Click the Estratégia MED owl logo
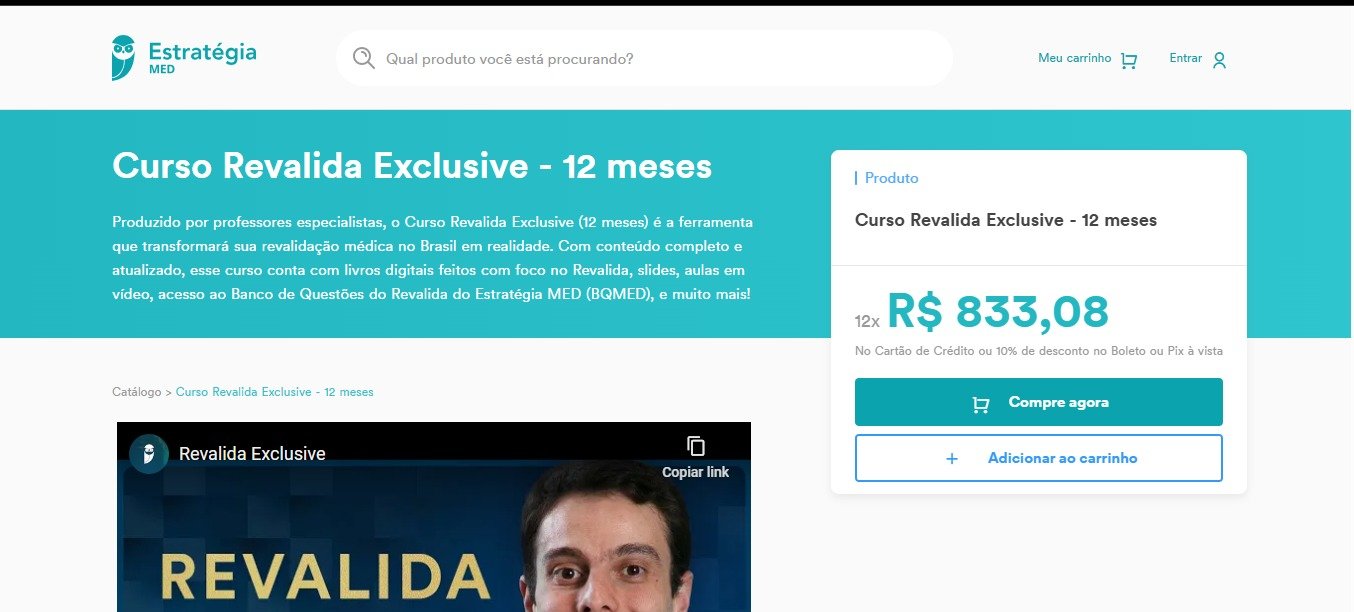The width and height of the screenshot is (1354, 612). click(124, 57)
